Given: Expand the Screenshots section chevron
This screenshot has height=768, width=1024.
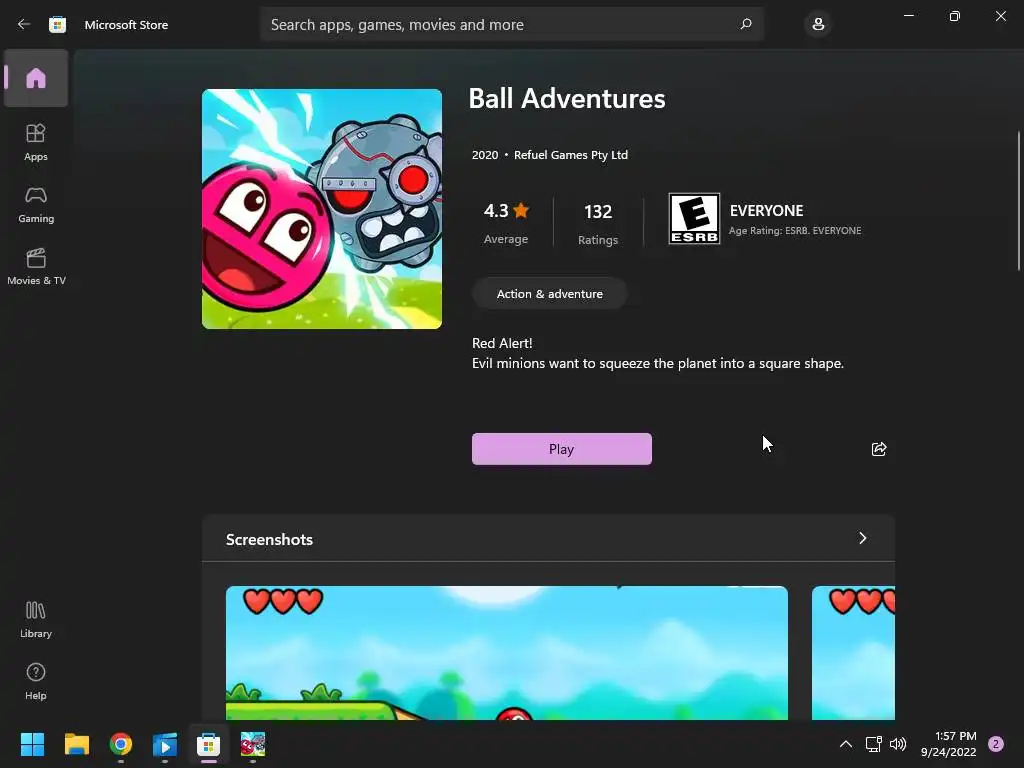Looking at the screenshot, I should point(863,538).
